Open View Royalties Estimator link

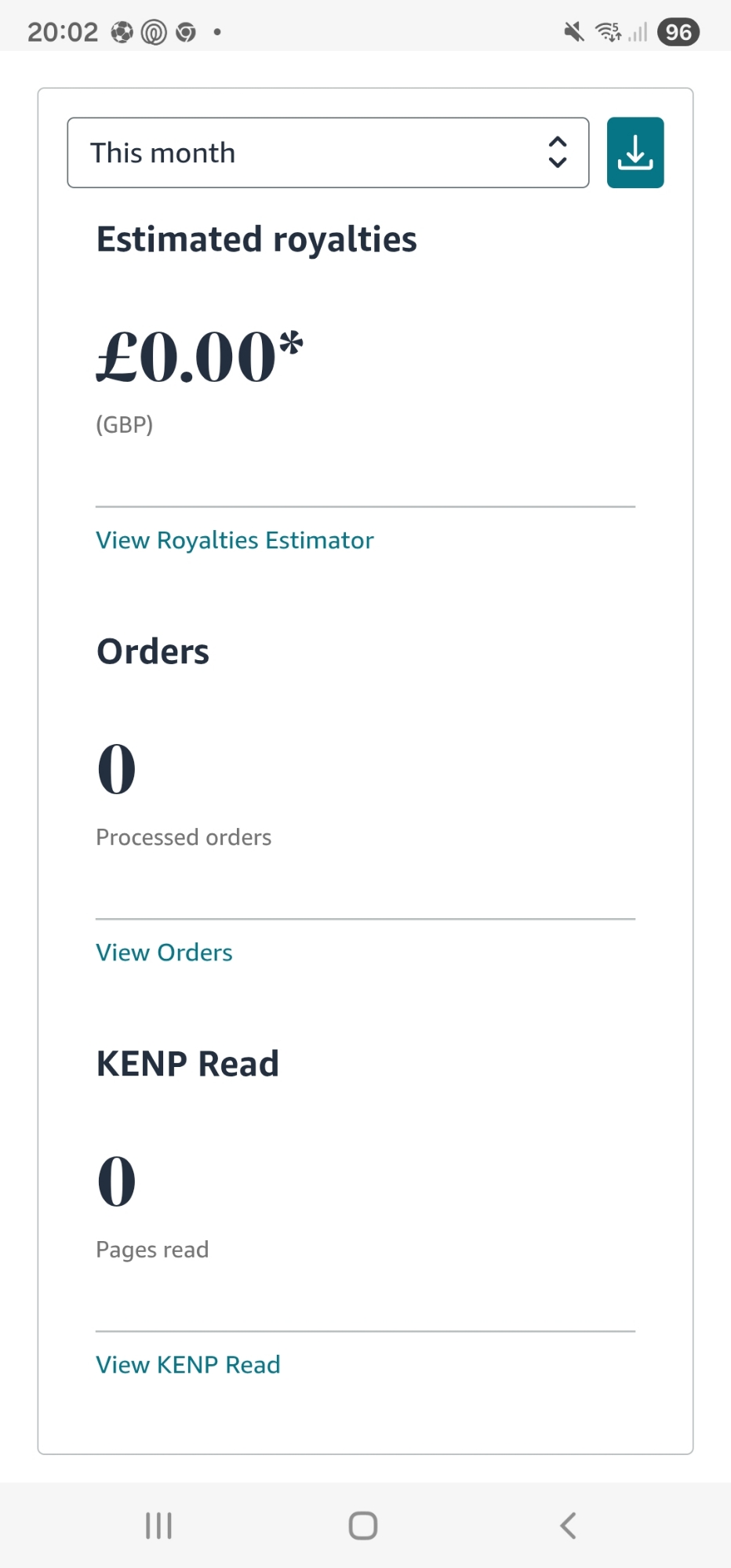click(x=235, y=540)
